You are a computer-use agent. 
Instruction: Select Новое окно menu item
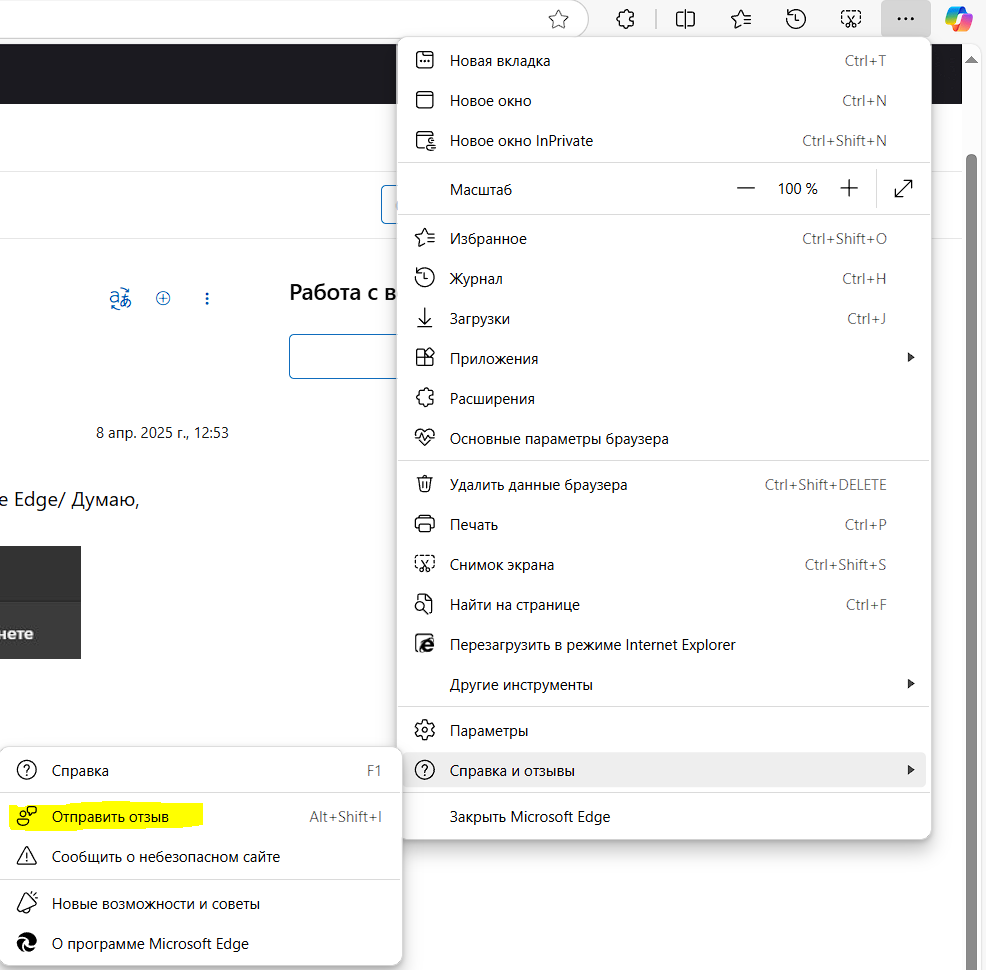click(663, 101)
